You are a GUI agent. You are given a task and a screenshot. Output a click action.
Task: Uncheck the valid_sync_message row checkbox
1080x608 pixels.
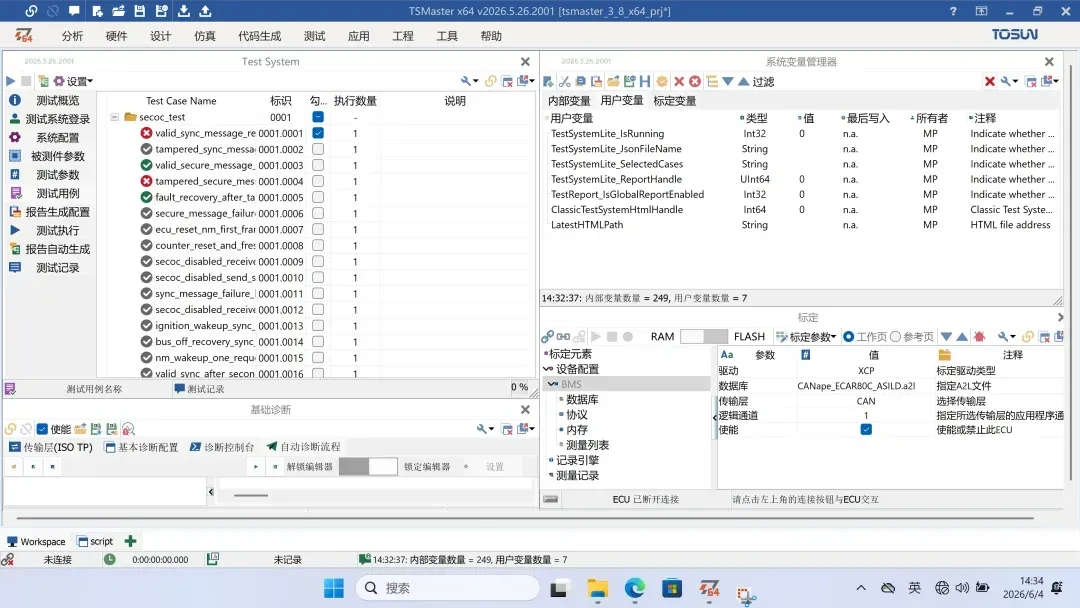318,133
